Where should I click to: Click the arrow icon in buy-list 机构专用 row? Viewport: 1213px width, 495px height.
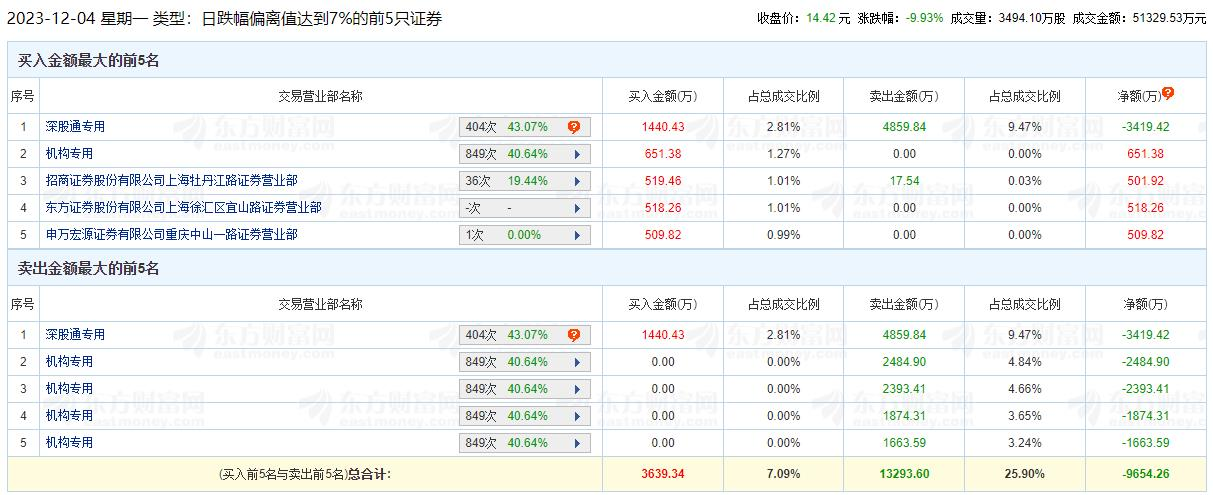pos(577,154)
